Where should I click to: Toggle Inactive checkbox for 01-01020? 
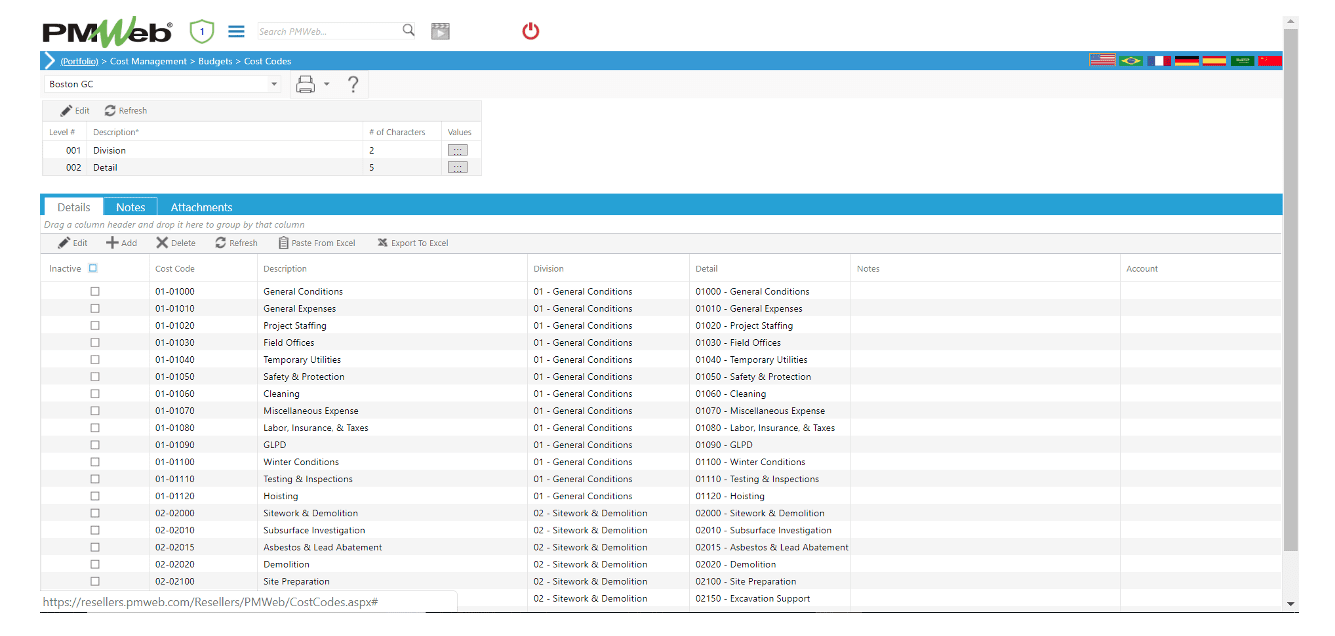(x=95, y=325)
